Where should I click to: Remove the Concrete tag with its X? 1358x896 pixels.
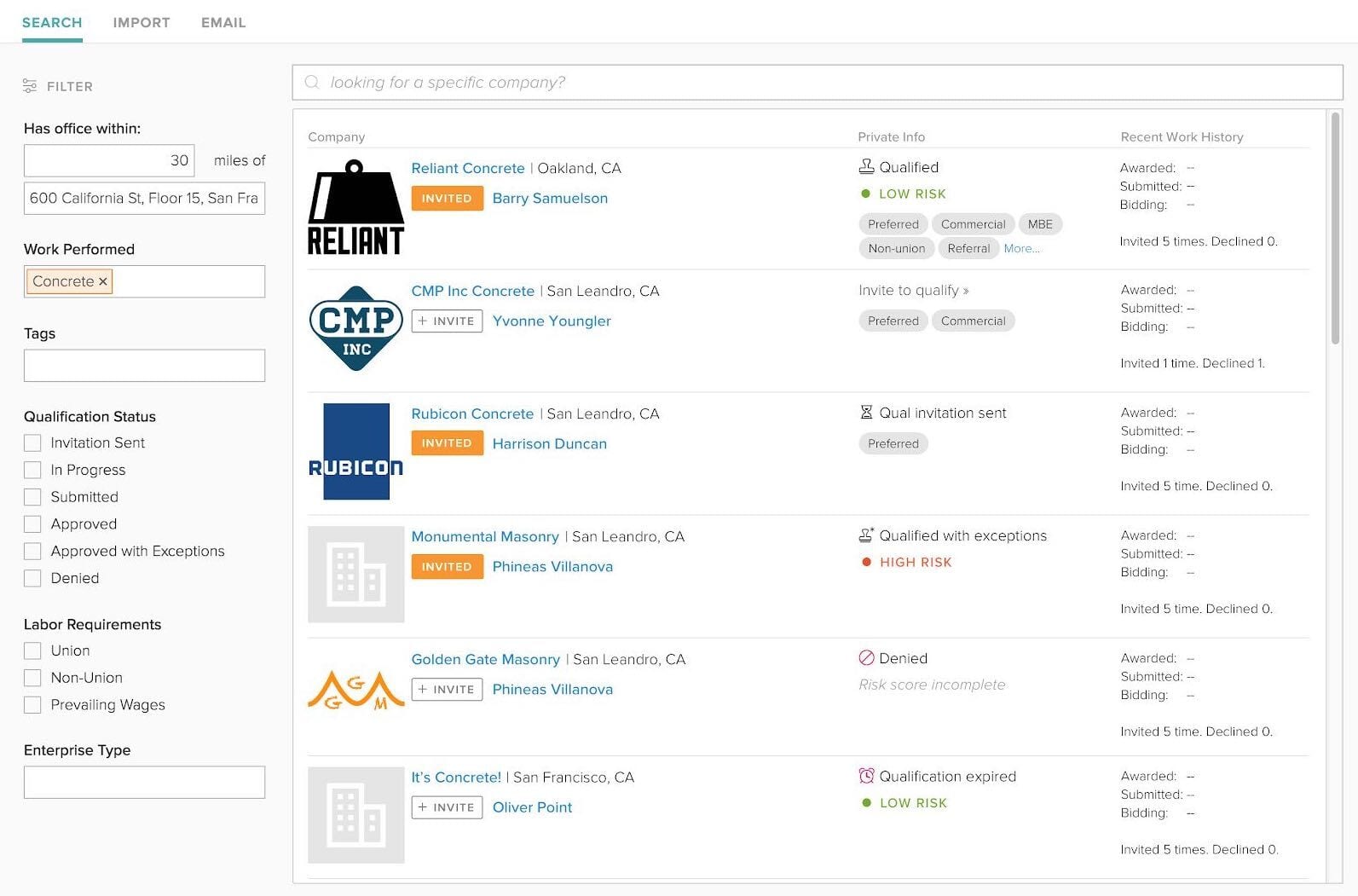click(x=103, y=281)
